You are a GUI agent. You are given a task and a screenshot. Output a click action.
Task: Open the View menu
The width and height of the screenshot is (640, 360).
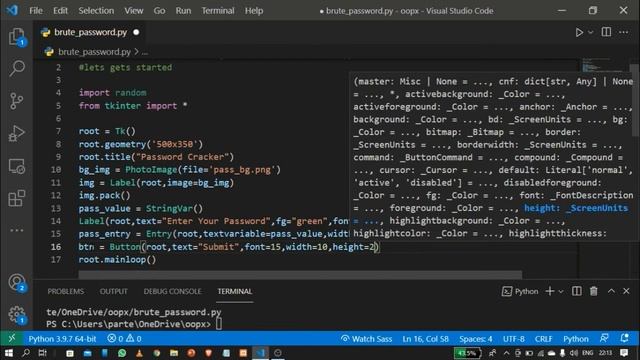tap(134, 11)
